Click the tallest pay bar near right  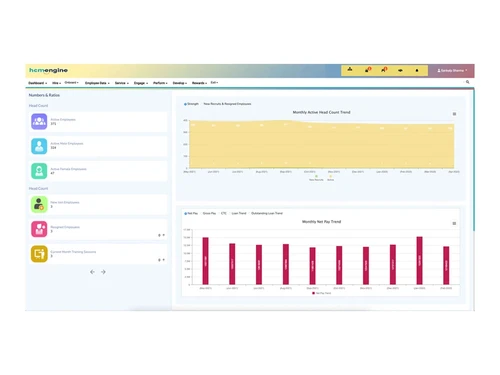point(419,261)
